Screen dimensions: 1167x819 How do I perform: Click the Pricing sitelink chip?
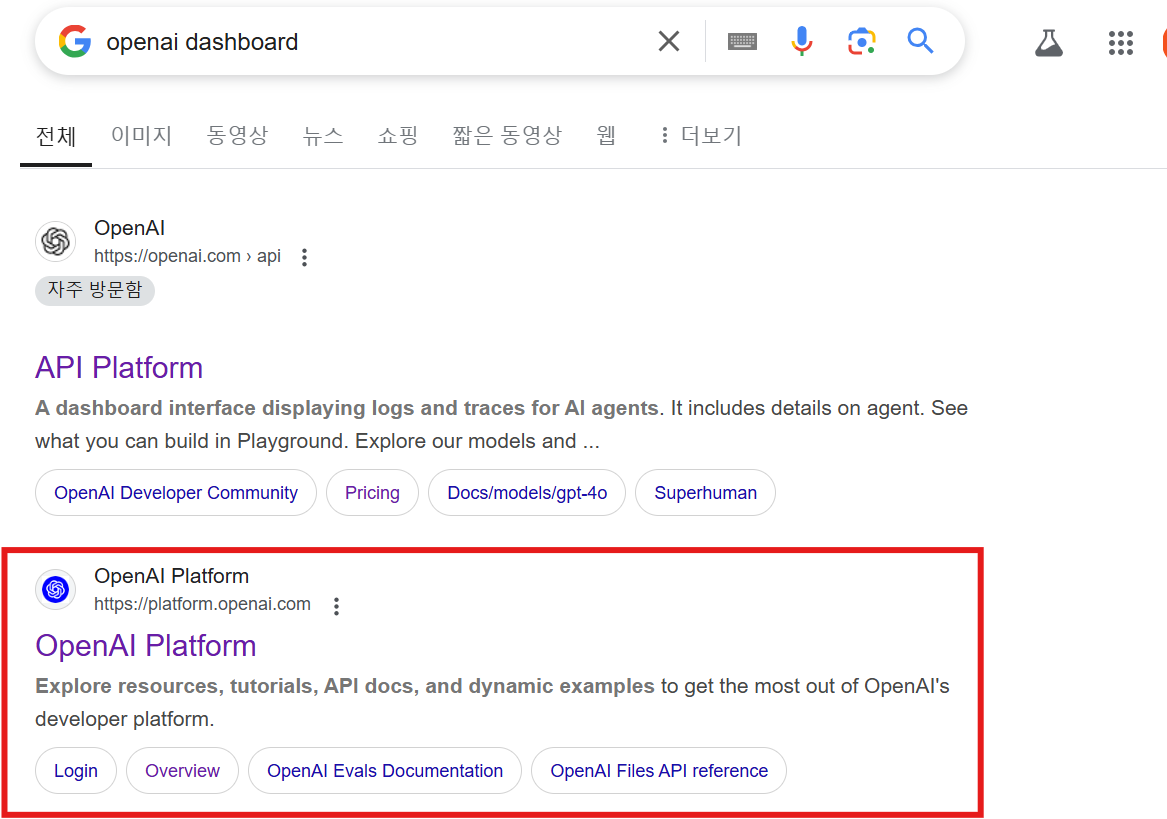[372, 492]
